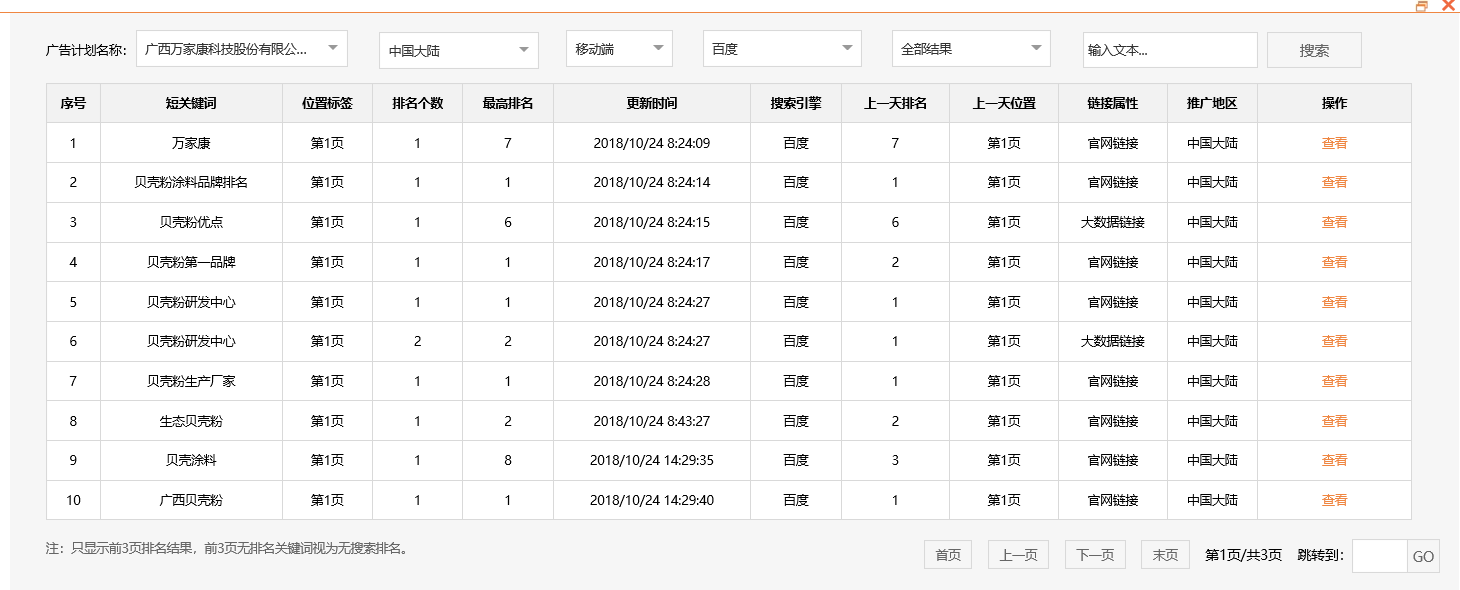The height and width of the screenshot is (590, 1460).
Task: Click the 上一页 previous page button
Action: (x=1017, y=554)
